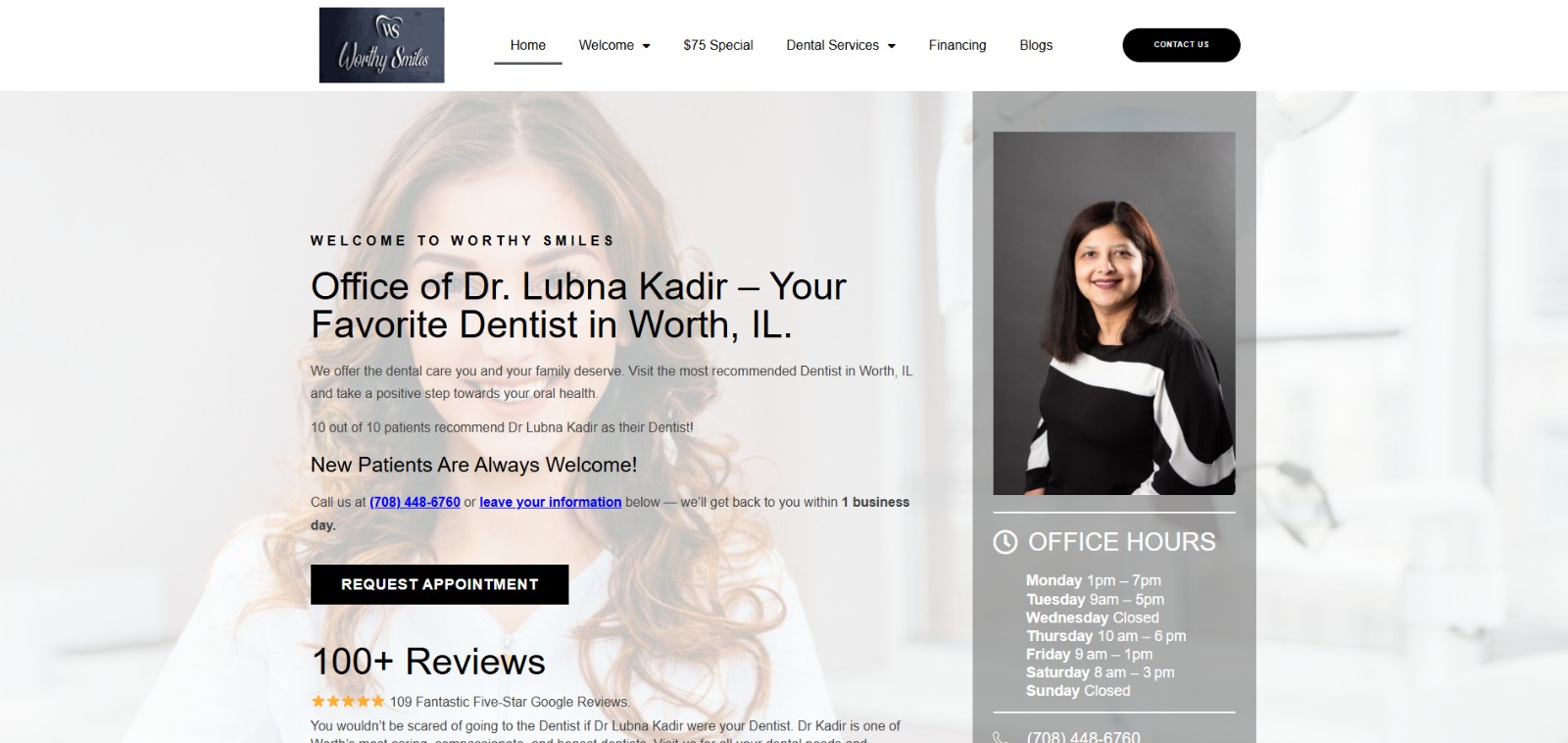Click the Office of Dr. Lubna Kadir headline
1568x743 pixels.
pyautogui.click(x=578, y=305)
